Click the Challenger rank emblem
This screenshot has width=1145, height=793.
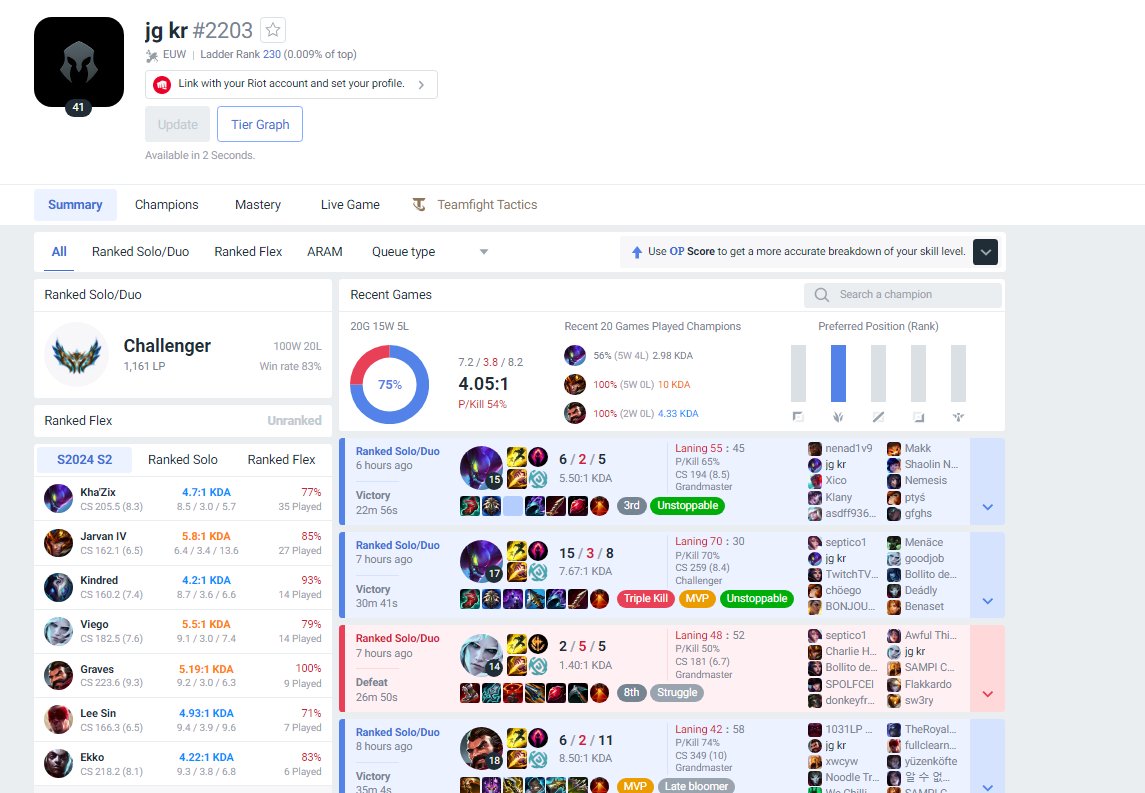pyautogui.click(x=77, y=355)
